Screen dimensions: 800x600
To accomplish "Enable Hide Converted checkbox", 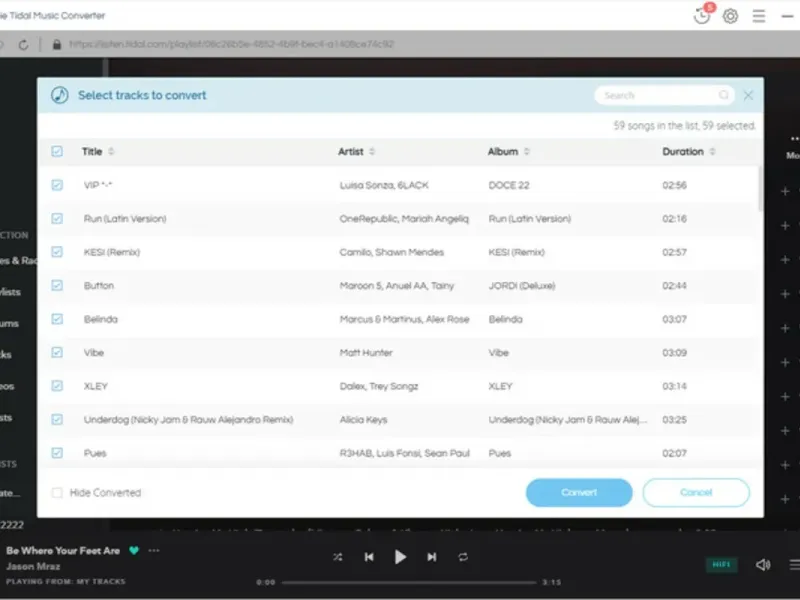I will [57, 492].
